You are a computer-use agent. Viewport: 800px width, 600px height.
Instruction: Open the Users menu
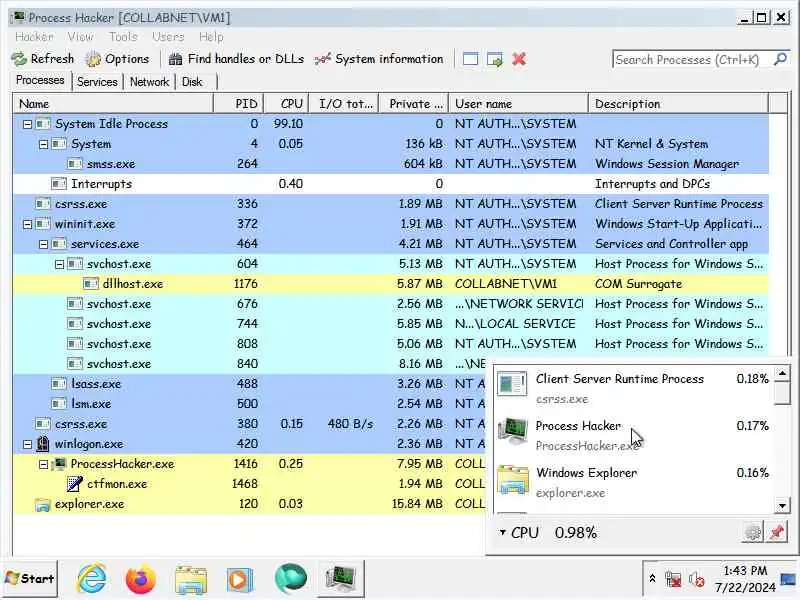(x=168, y=37)
